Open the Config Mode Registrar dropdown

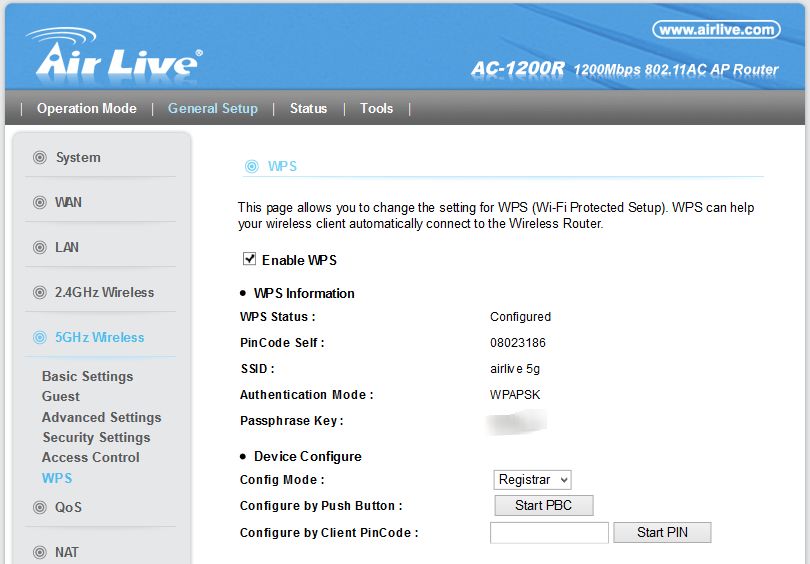point(532,480)
